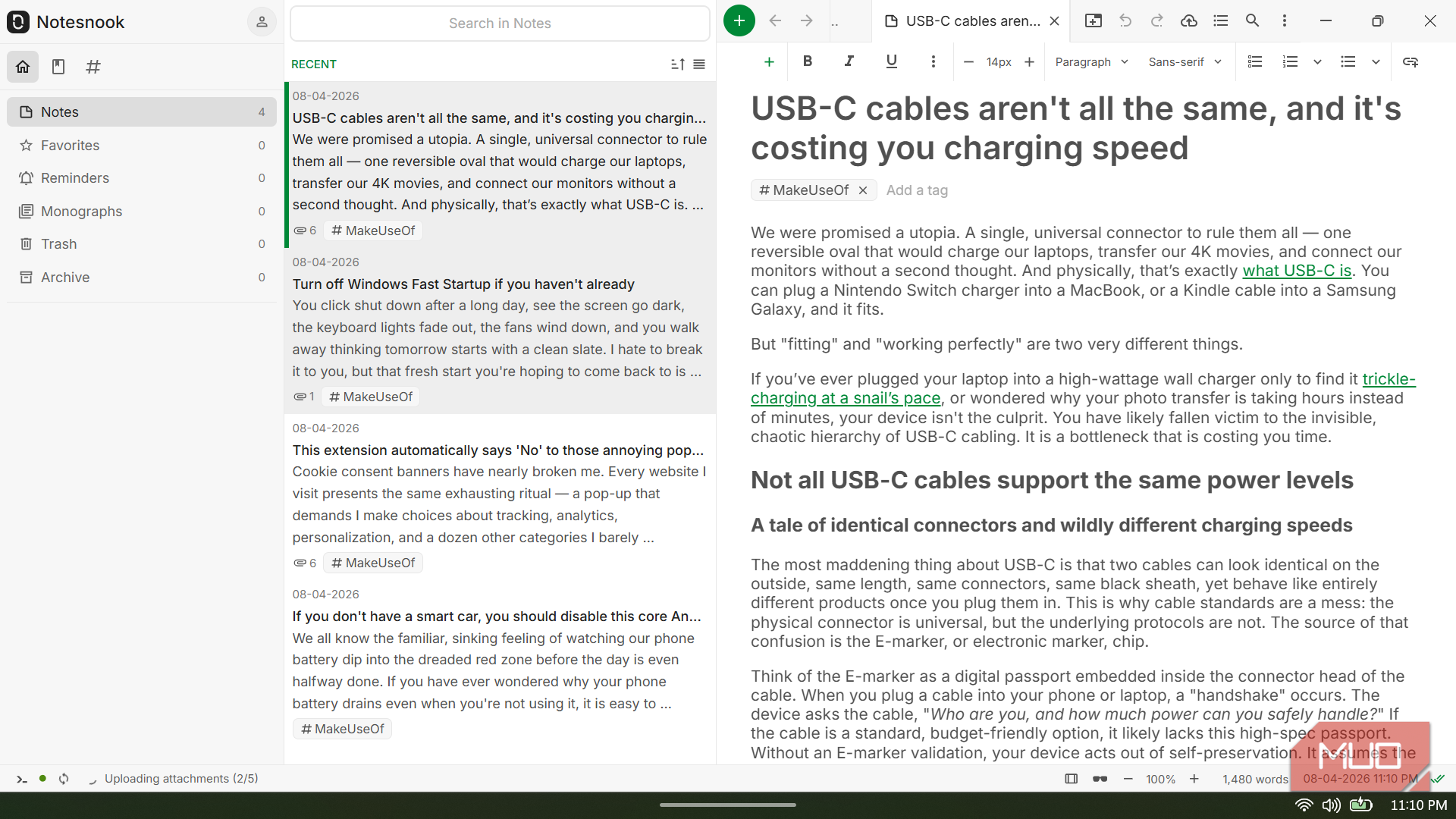Create a new note with green plus button

coord(739,20)
